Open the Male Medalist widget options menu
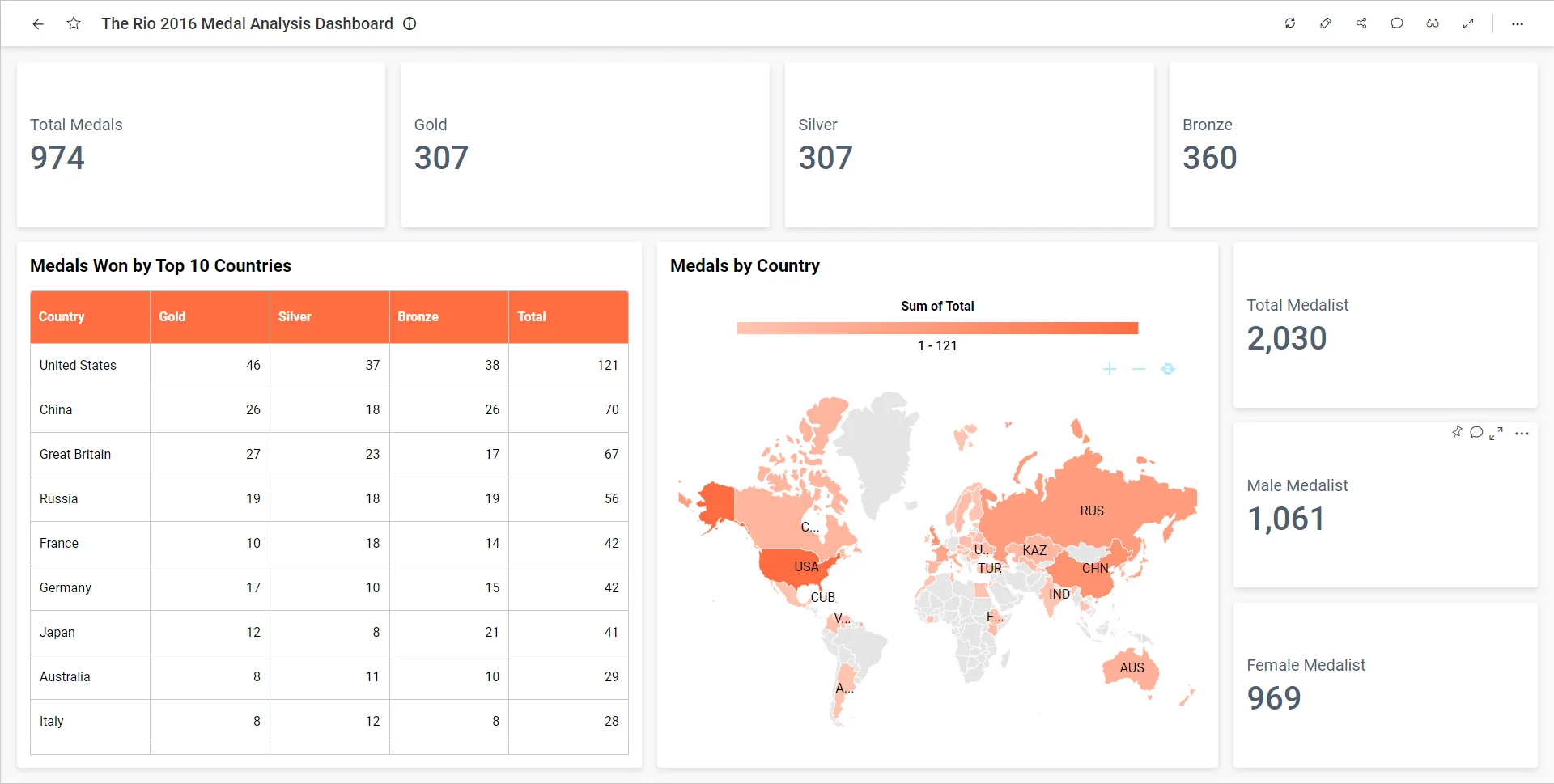The height and width of the screenshot is (784, 1554). pyautogui.click(x=1523, y=433)
